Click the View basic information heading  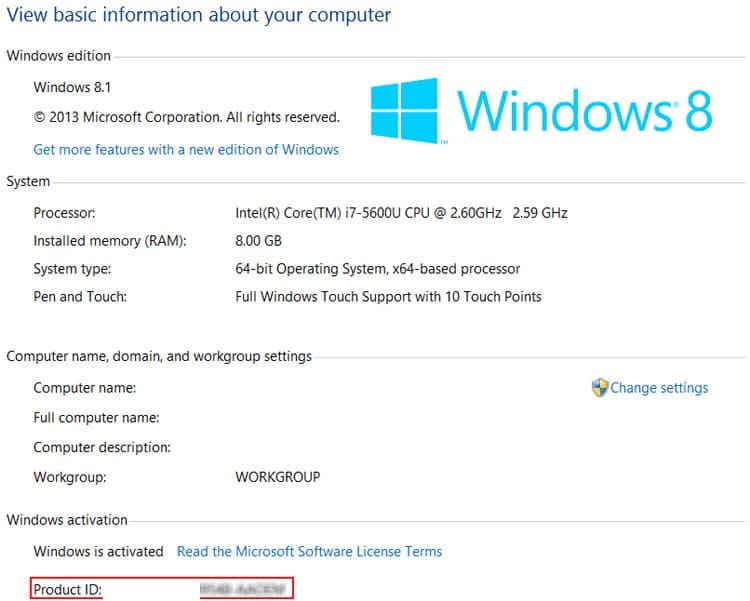199,15
